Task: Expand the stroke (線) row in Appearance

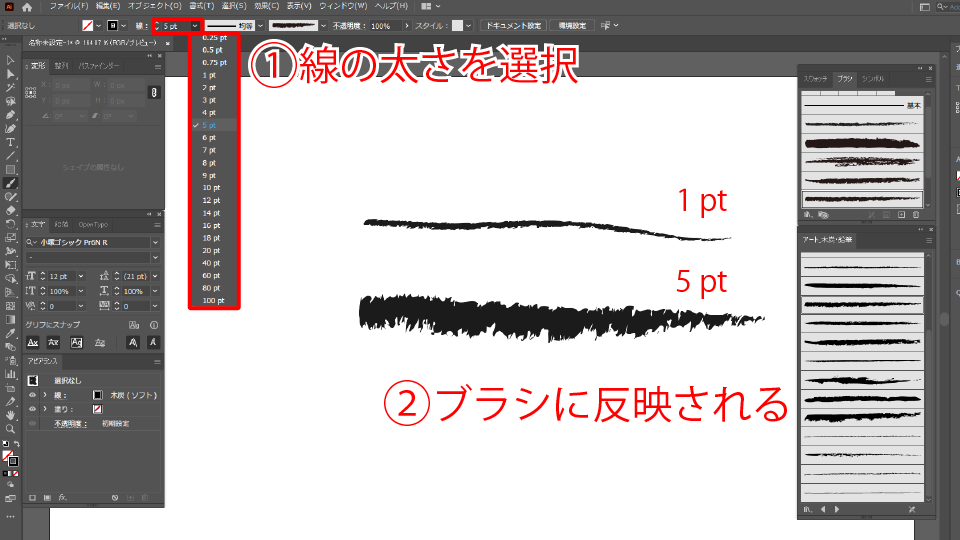Action: (45, 396)
